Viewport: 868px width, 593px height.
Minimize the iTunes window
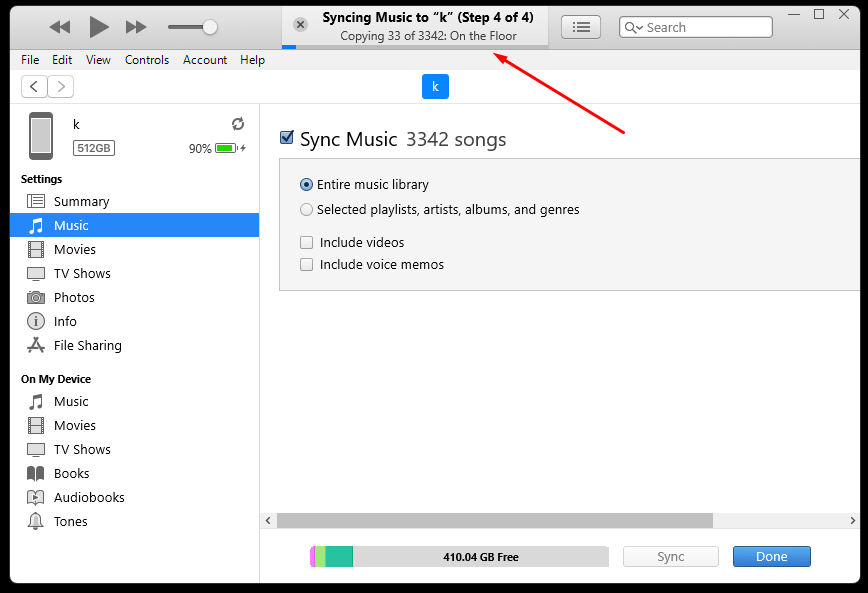pos(794,14)
